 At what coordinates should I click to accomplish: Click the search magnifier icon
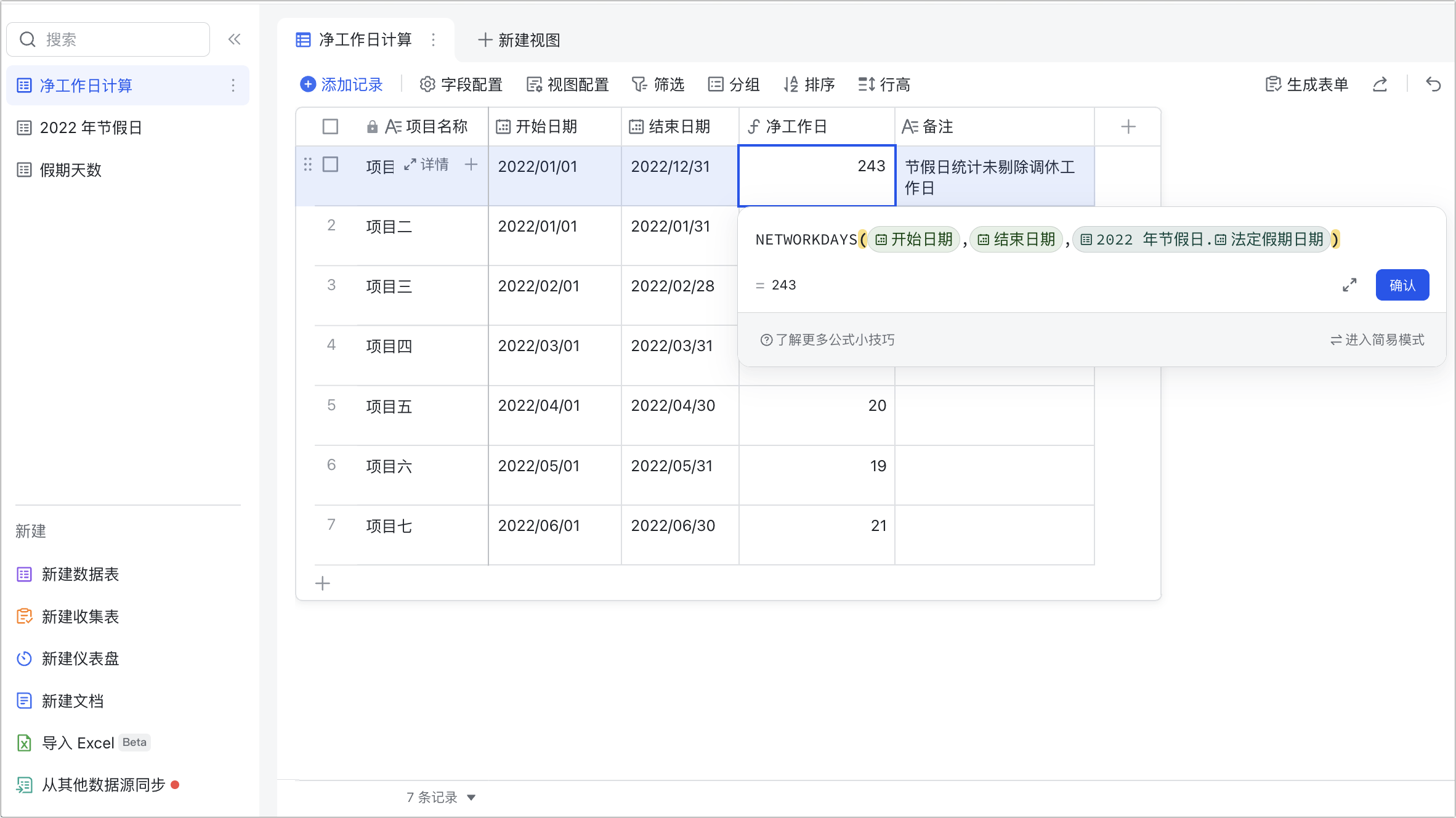pos(28,39)
